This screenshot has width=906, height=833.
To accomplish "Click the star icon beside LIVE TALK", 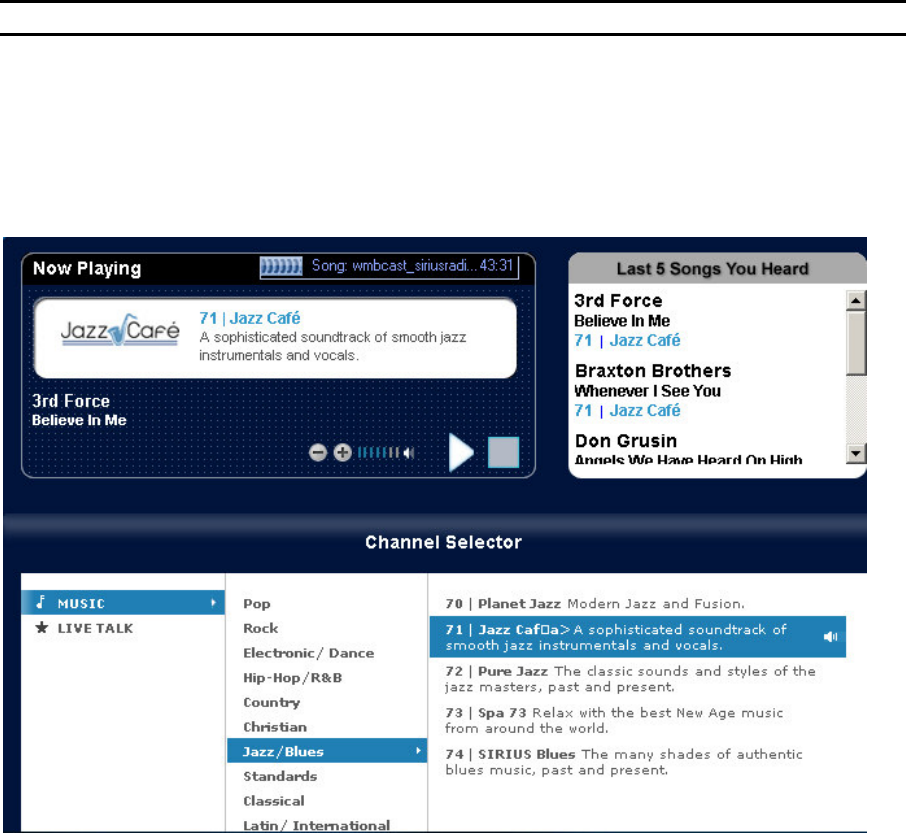I will 41,627.
